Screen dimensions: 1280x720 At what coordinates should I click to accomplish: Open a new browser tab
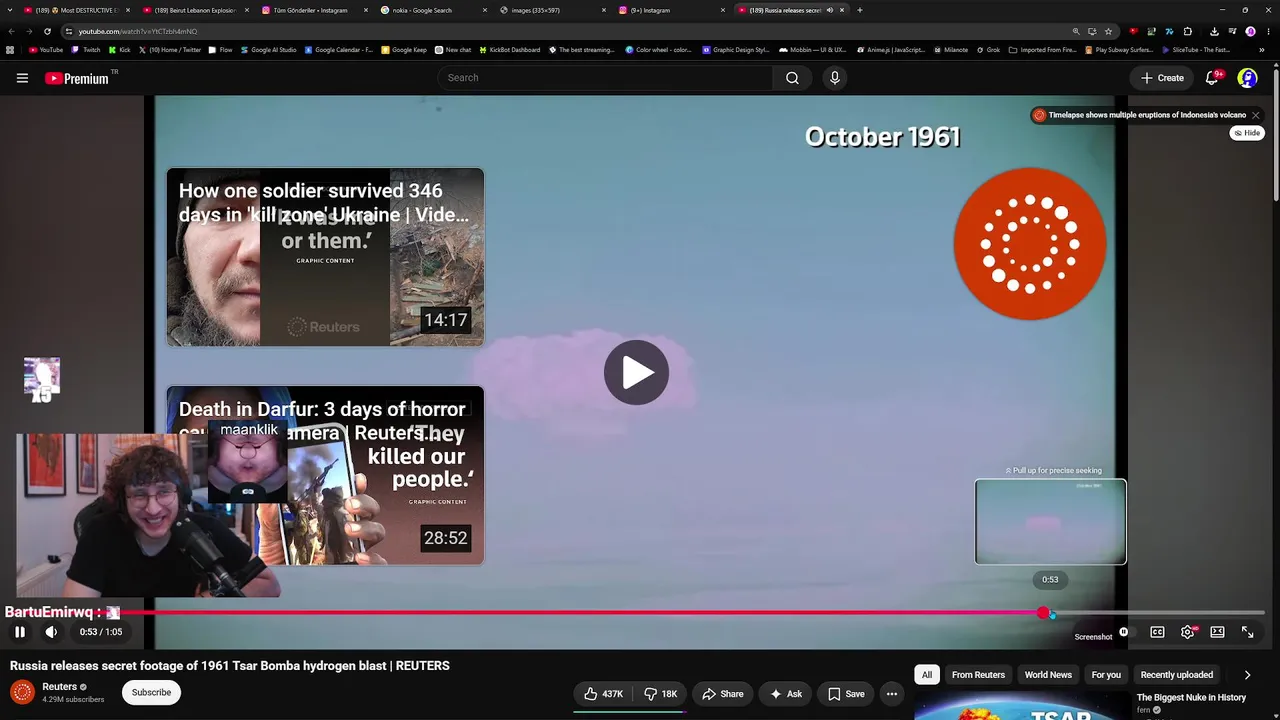click(860, 10)
